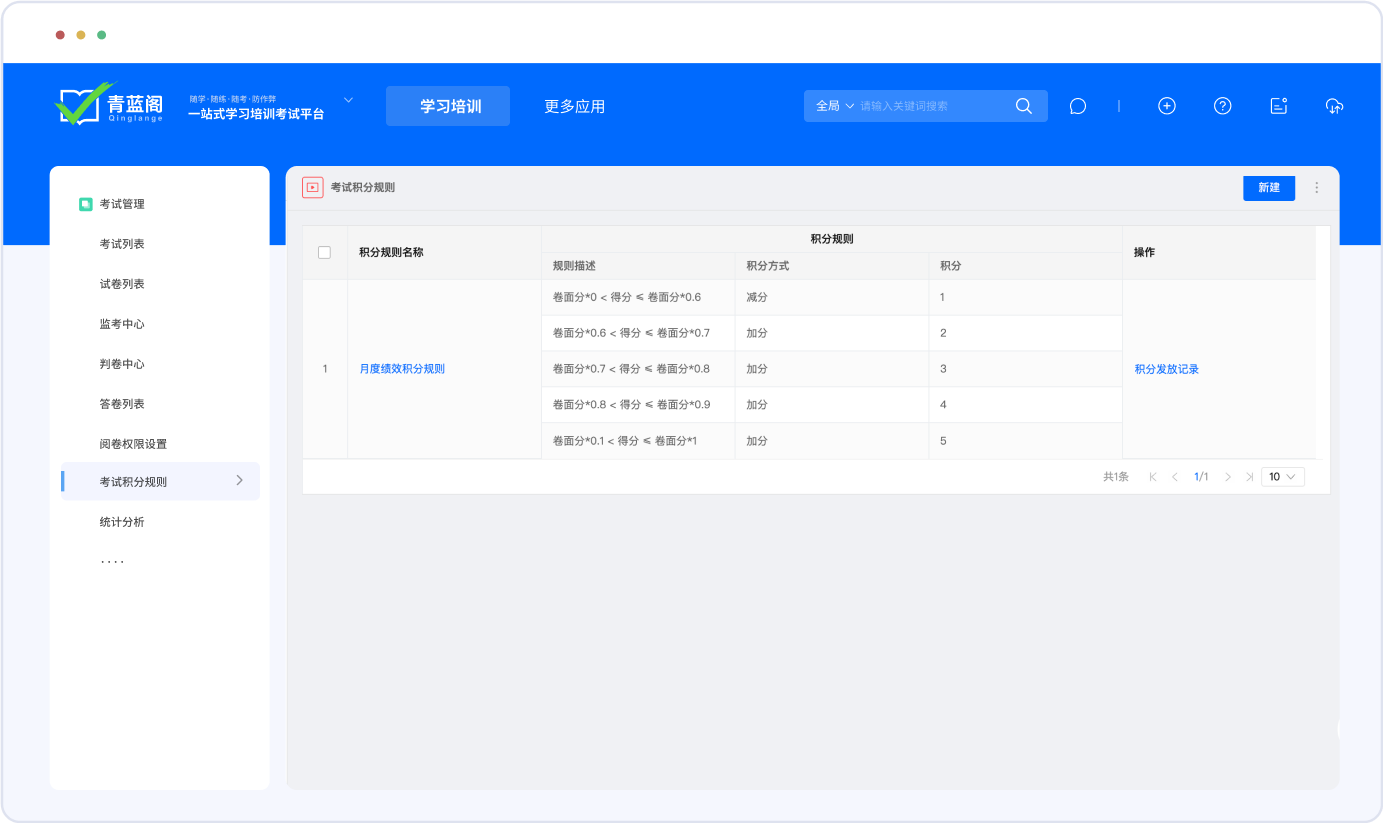Toggle the select-all checkbox in table header

pos(324,252)
